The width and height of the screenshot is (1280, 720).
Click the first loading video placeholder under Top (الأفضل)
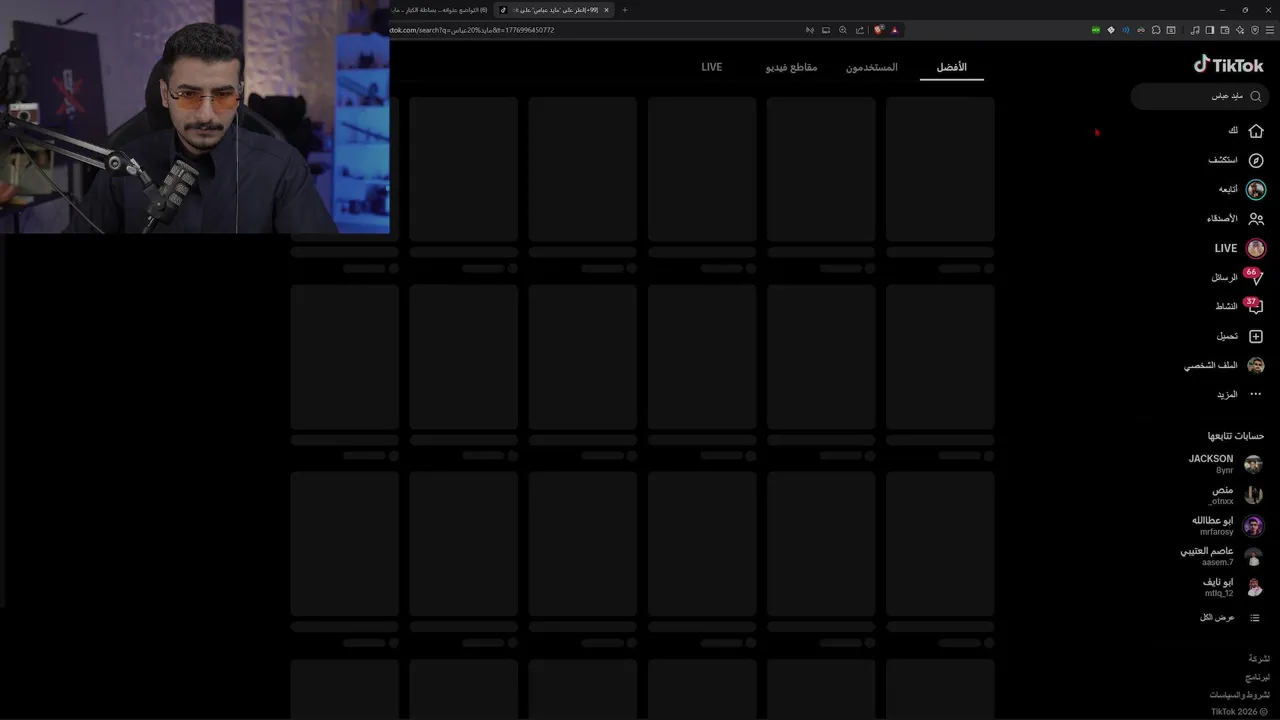pos(940,169)
